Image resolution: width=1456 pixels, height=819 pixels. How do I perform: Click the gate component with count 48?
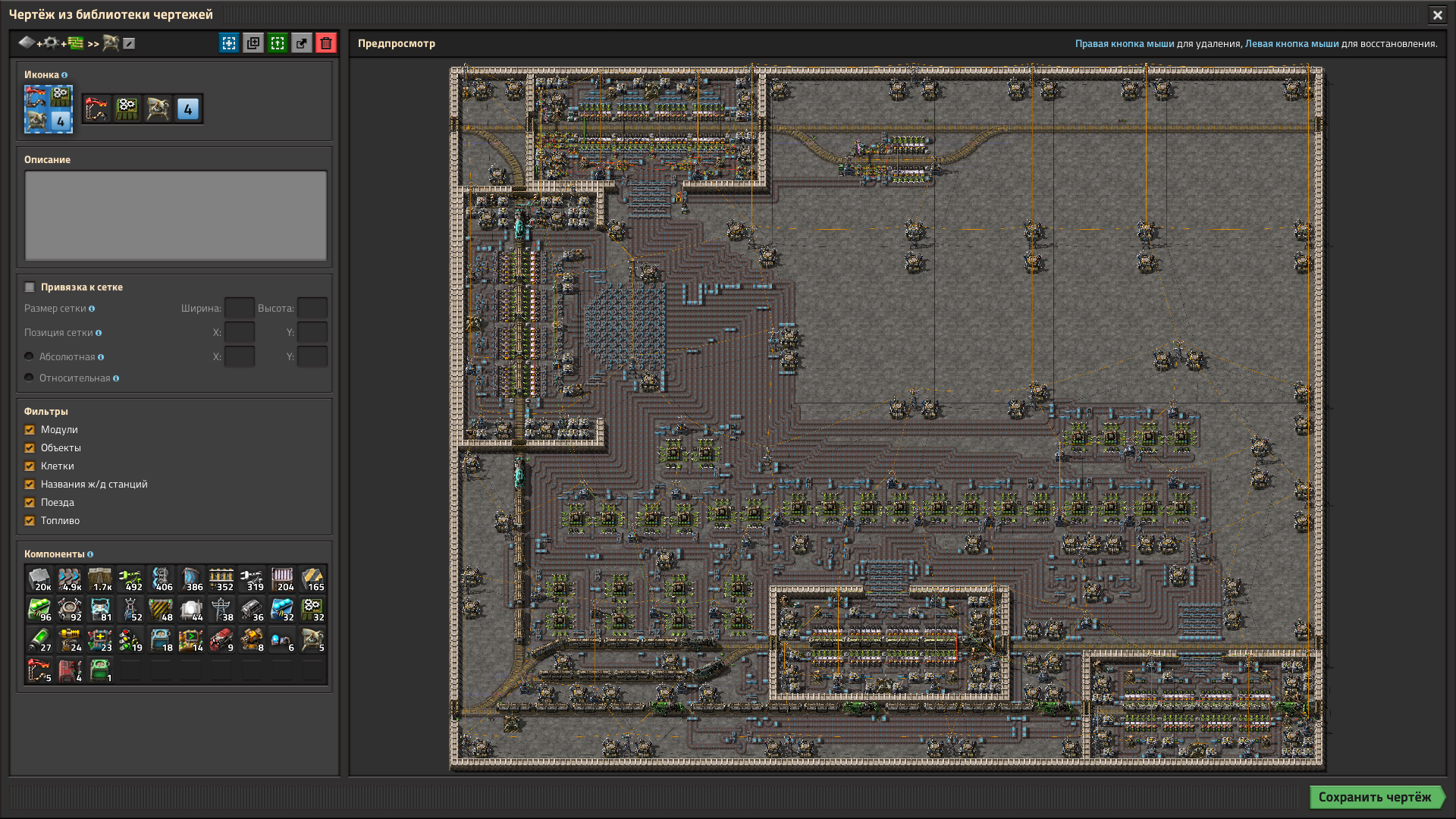tap(161, 610)
